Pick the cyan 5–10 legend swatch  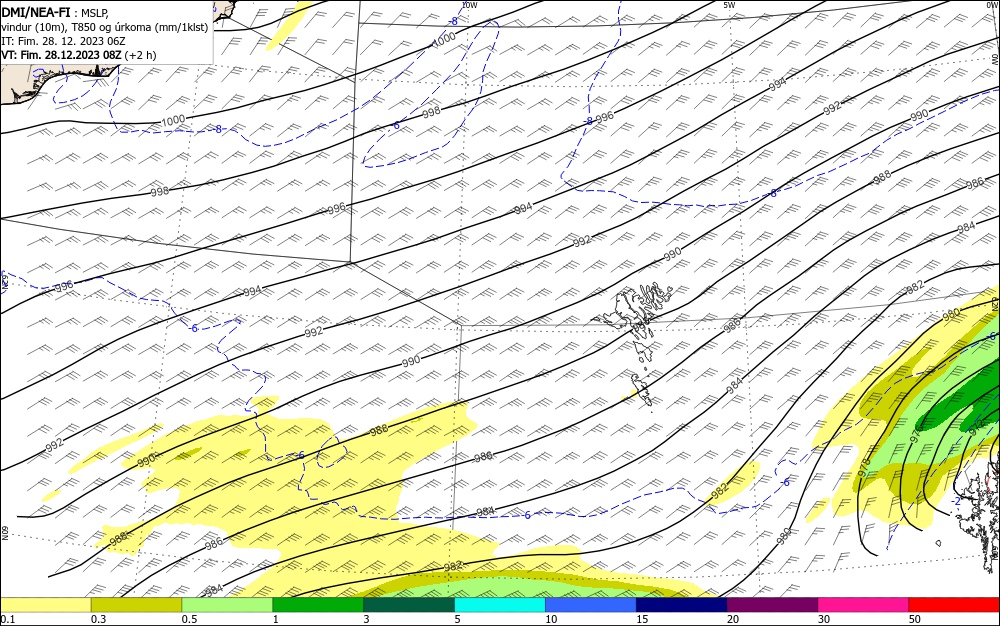click(500, 605)
